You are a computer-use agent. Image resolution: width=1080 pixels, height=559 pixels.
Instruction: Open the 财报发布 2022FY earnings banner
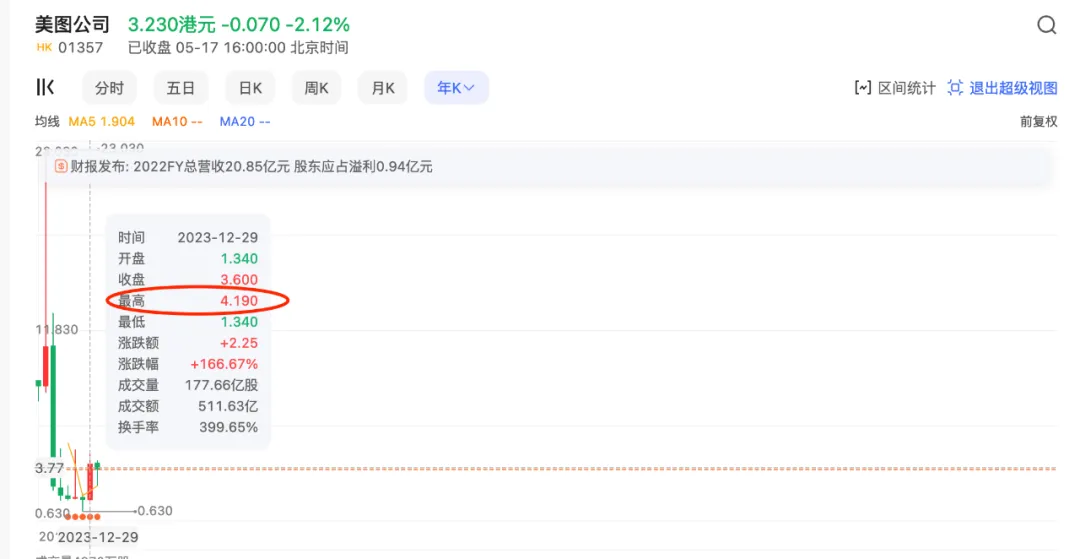[549, 167]
